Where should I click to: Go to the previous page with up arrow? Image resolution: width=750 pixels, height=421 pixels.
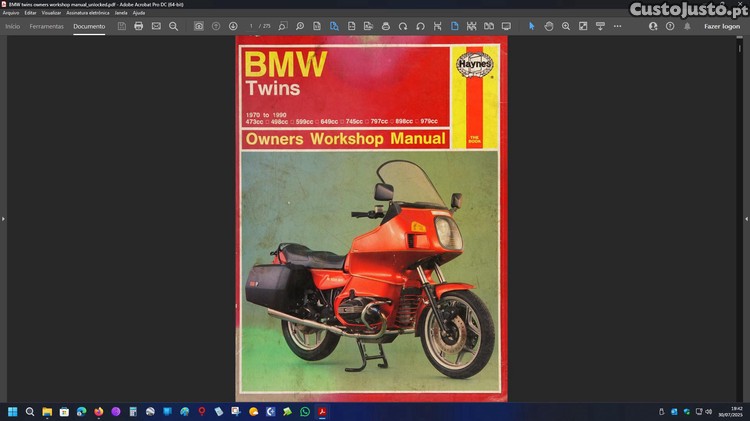[216, 26]
